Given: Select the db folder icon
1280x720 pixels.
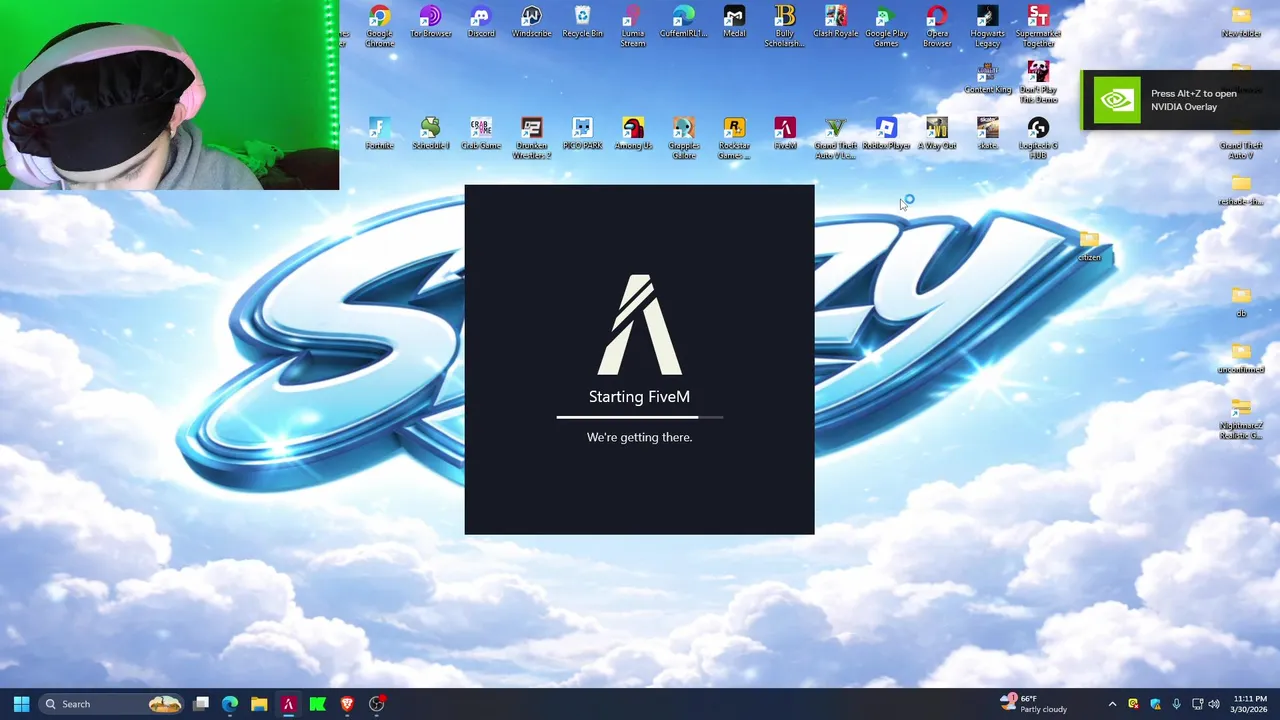Looking at the screenshot, I should (1241, 302).
